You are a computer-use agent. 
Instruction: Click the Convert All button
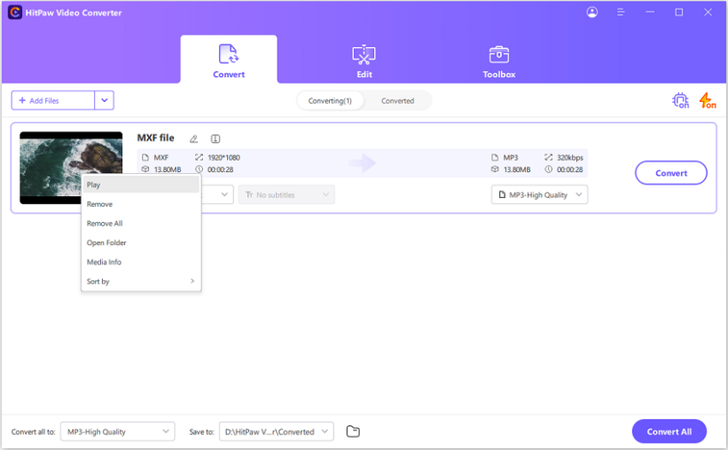(669, 431)
